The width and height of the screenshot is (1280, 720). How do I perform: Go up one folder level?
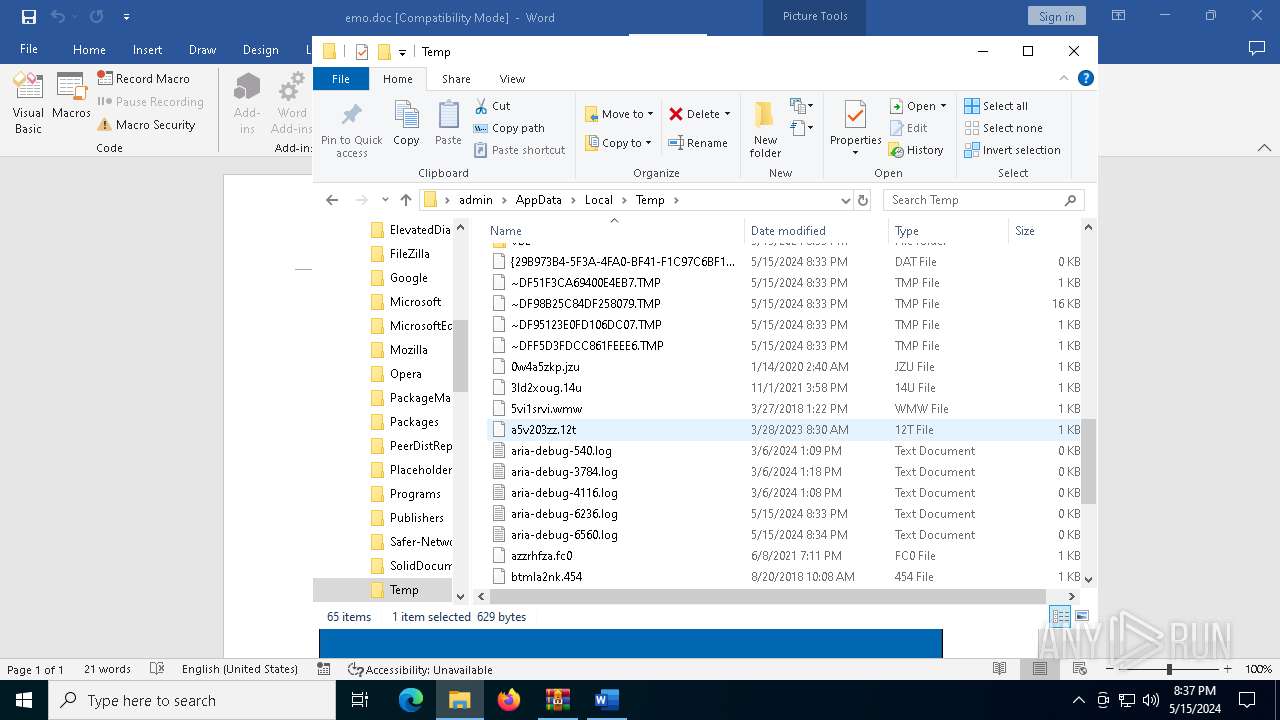pos(405,200)
